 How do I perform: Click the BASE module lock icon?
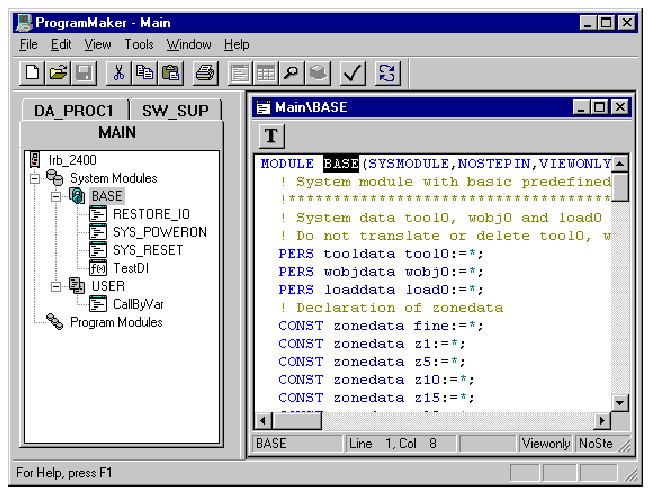77,196
